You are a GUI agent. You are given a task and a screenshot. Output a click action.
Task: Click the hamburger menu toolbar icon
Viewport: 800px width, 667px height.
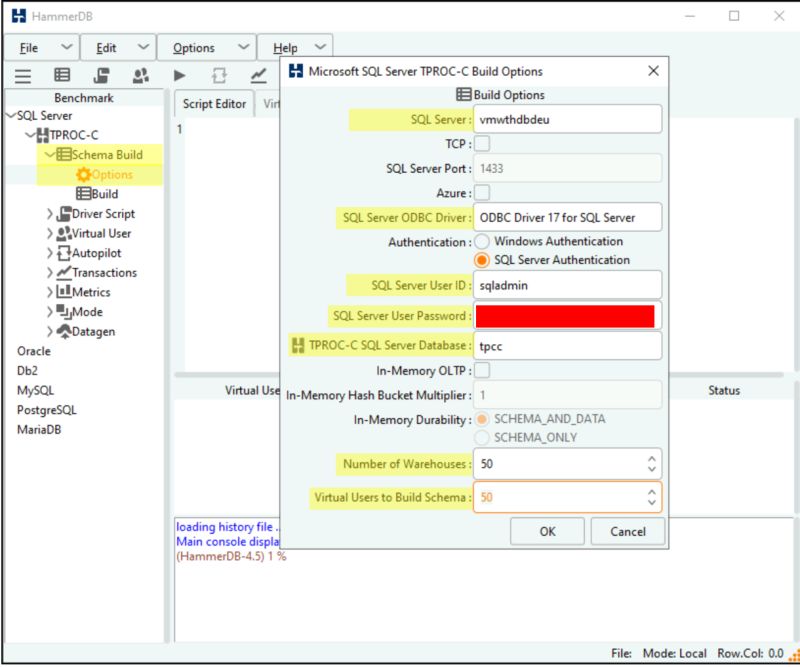tap(22, 76)
